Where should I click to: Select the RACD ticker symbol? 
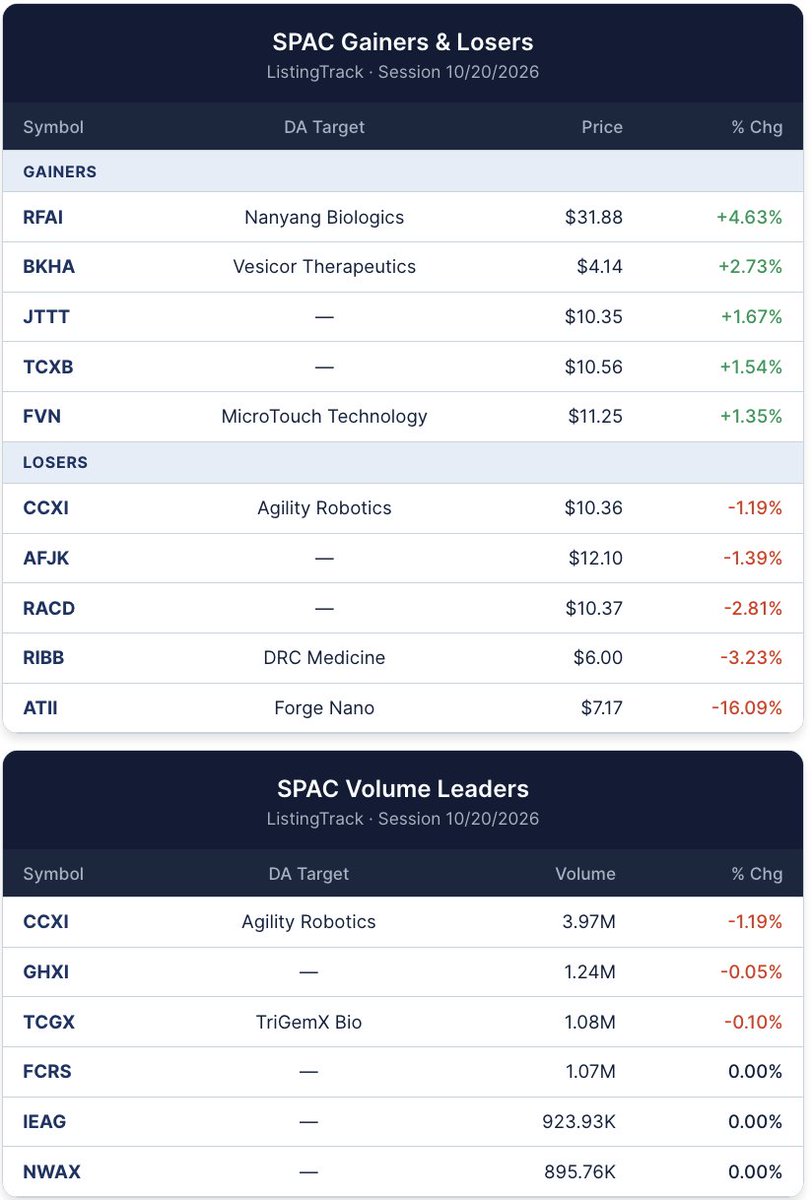pos(49,608)
